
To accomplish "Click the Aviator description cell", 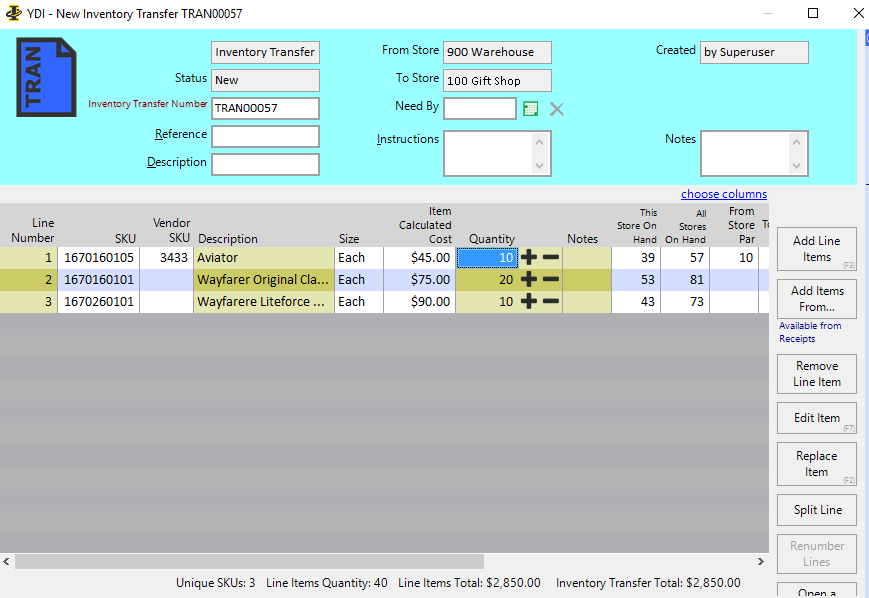I will [x=264, y=258].
